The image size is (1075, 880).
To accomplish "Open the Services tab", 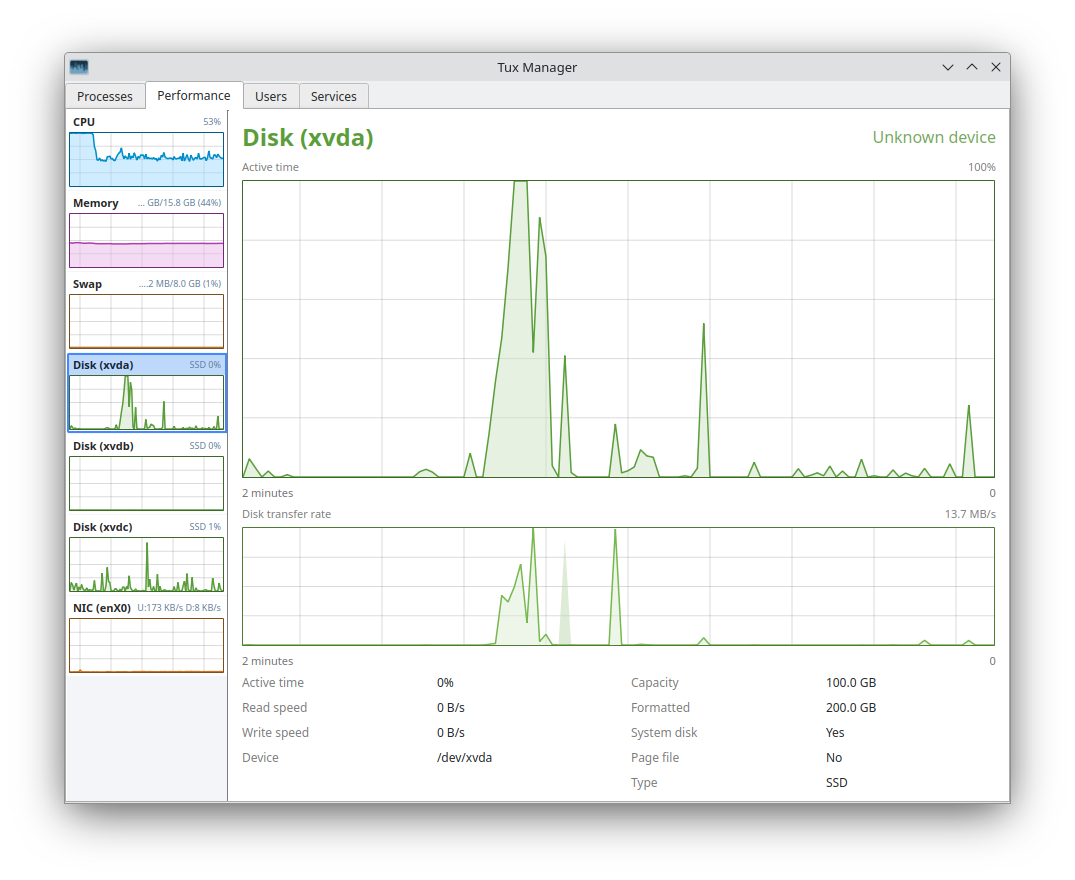I will tap(334, 96).
